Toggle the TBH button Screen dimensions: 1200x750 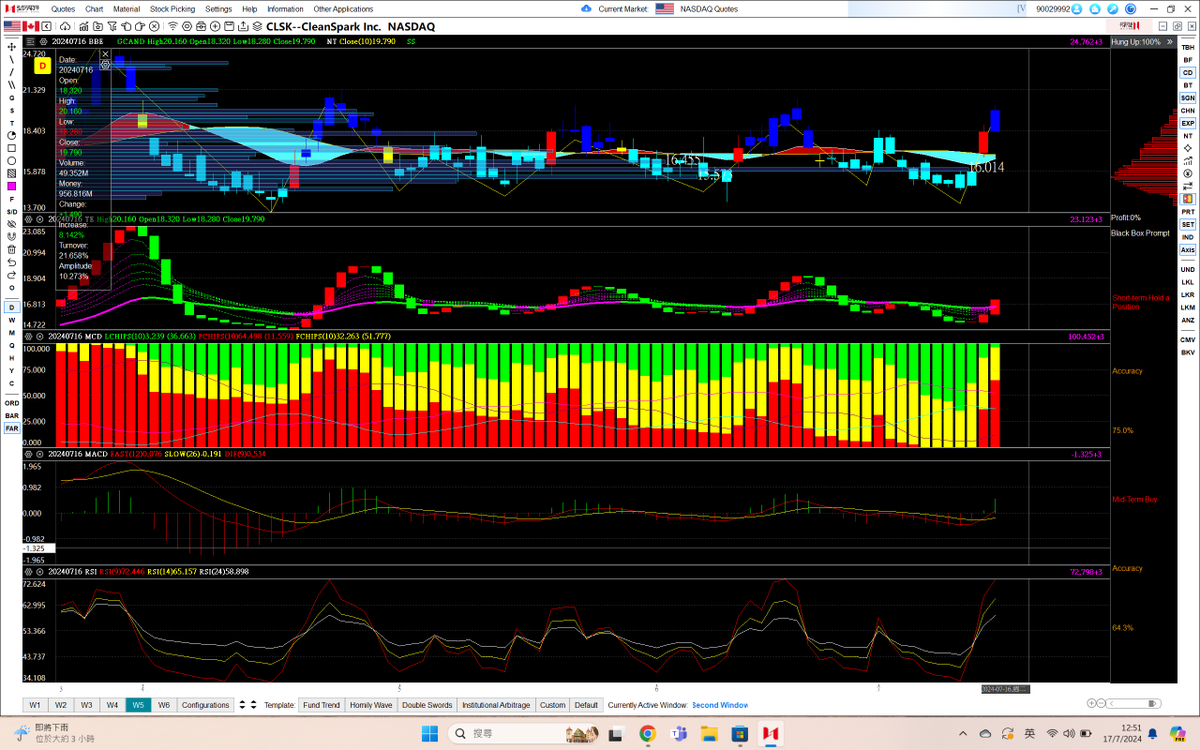click(1187, 47)
